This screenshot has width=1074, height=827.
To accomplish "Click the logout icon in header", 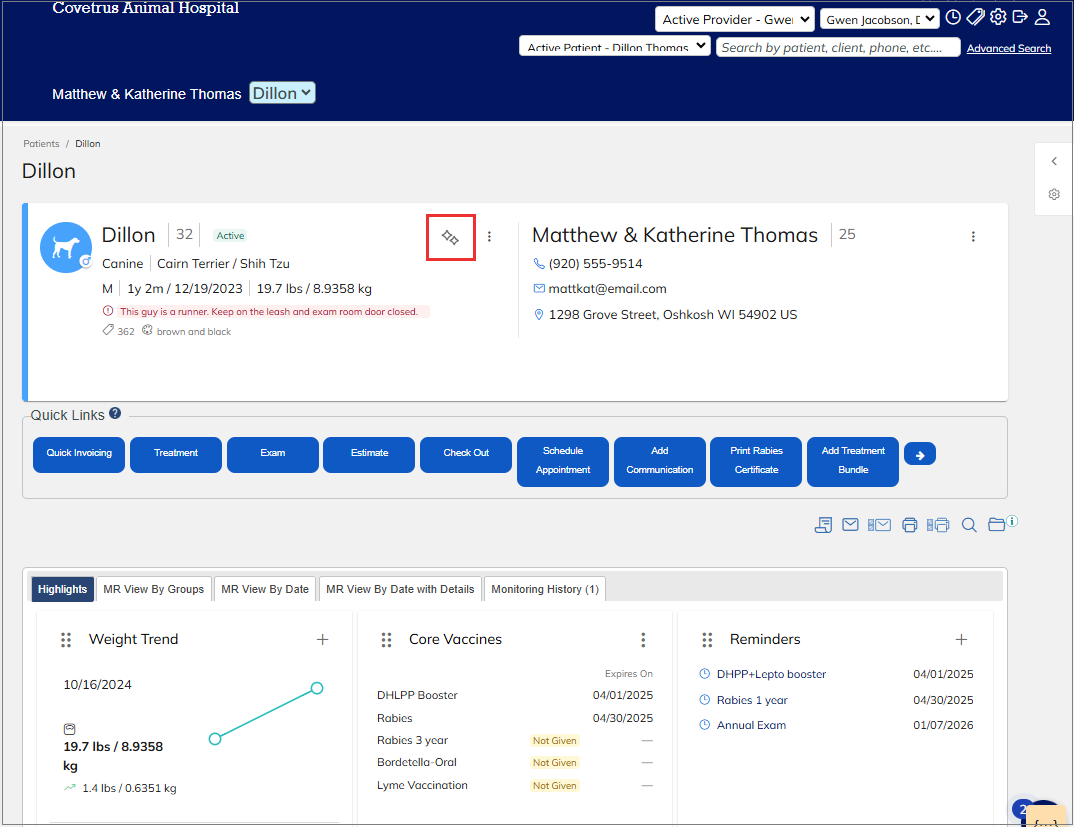I will pyautogui.click(x=1020, y=17).
